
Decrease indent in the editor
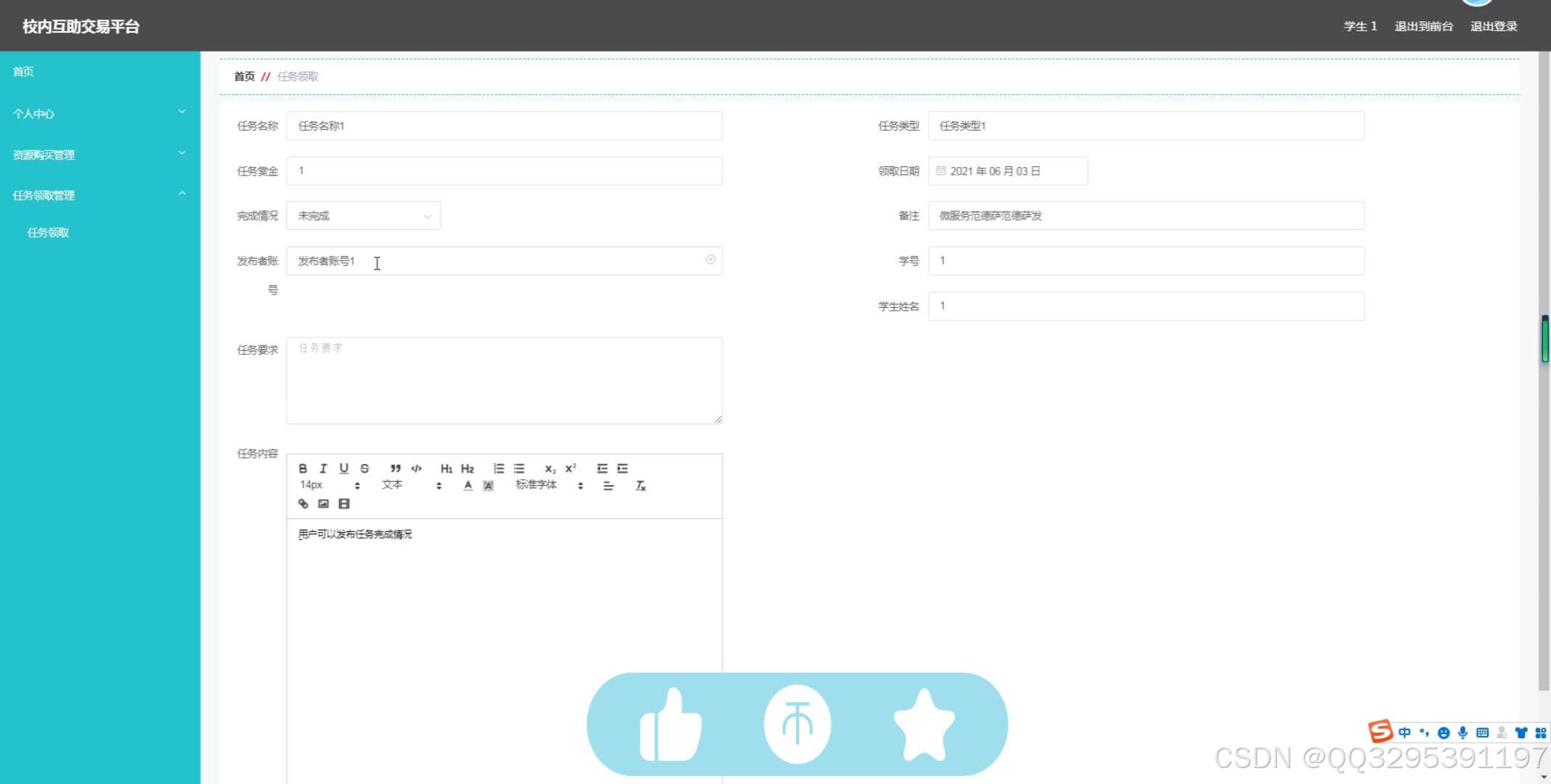602,468
